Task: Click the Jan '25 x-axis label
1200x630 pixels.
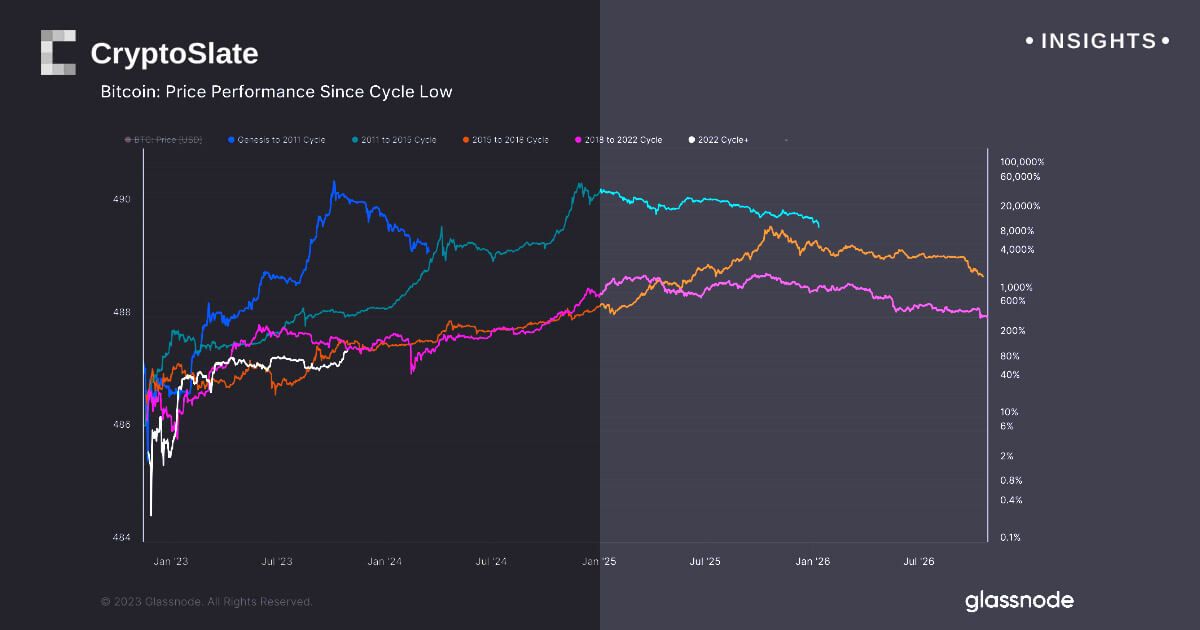Action: coord(598,563)
